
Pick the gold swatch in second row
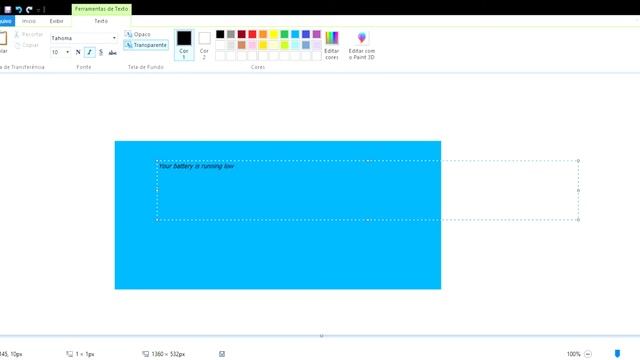[x=263, y=45]
